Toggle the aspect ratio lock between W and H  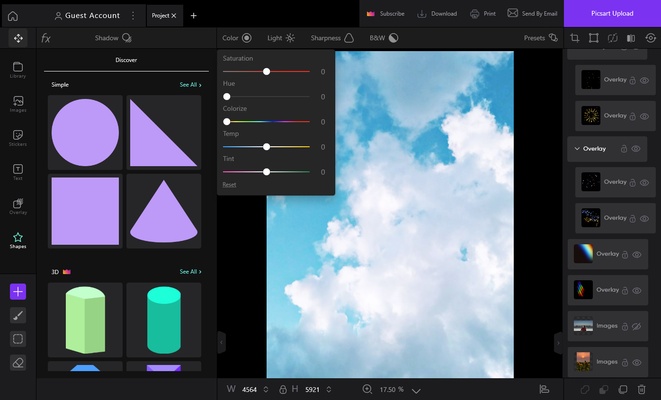pos(282,389)
